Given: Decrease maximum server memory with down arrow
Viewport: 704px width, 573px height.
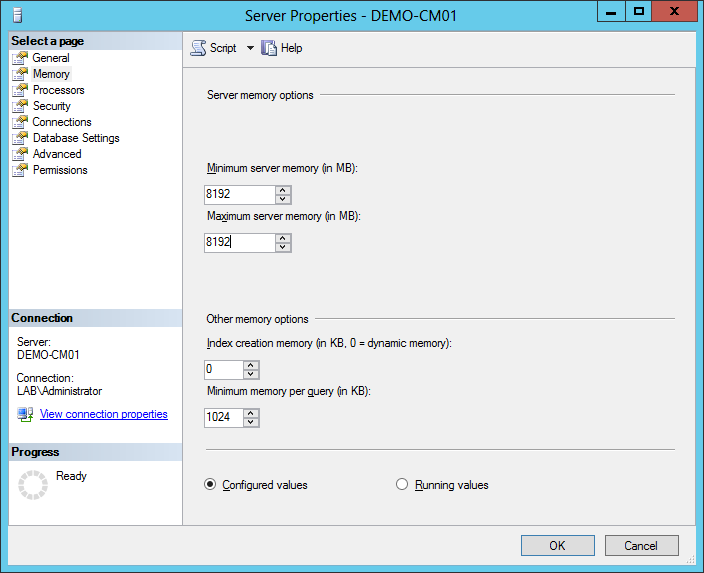Looking at the screenshot, I should pyautogui.click(x=283, y=247).
